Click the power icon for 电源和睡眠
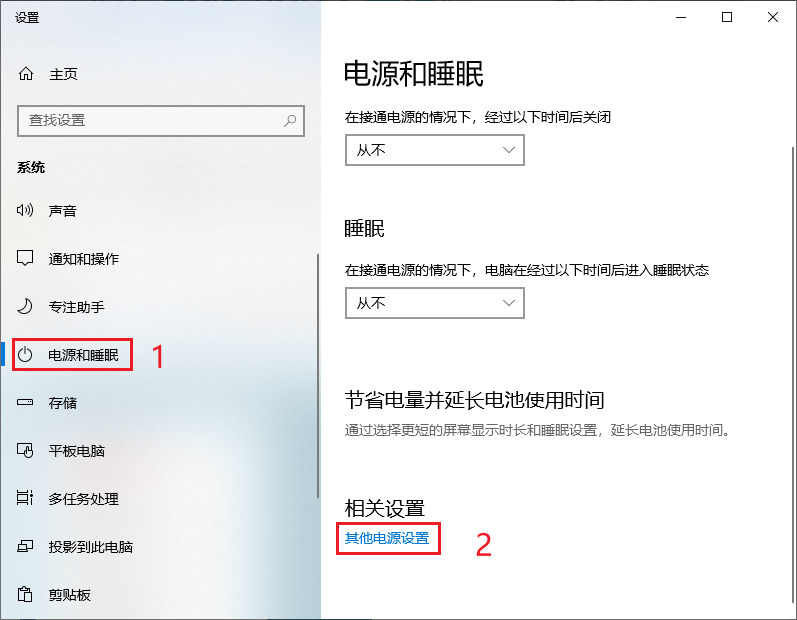The width and height of the screenshot is (797, 620). pos(25,355)
